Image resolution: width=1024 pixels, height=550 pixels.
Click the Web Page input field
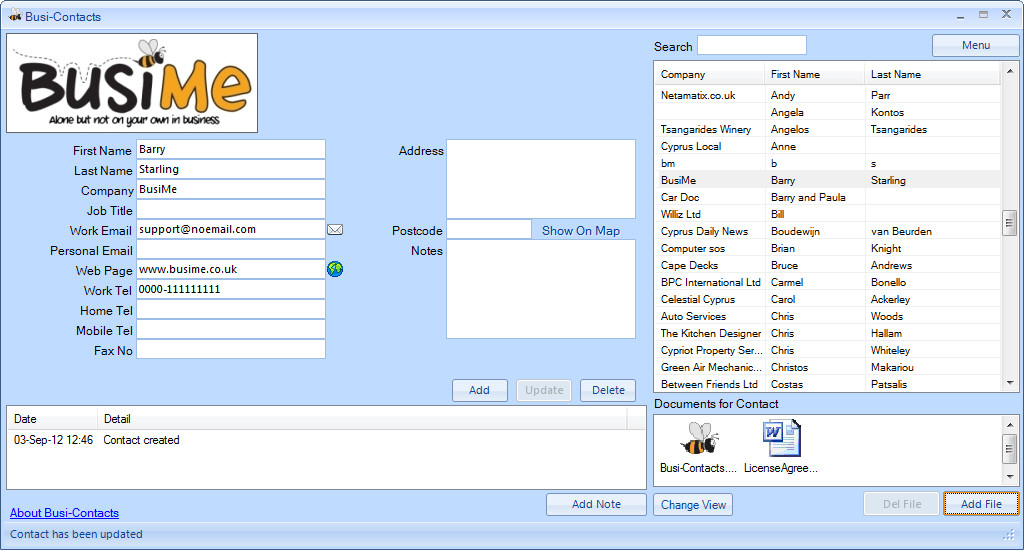pos(231,269)
